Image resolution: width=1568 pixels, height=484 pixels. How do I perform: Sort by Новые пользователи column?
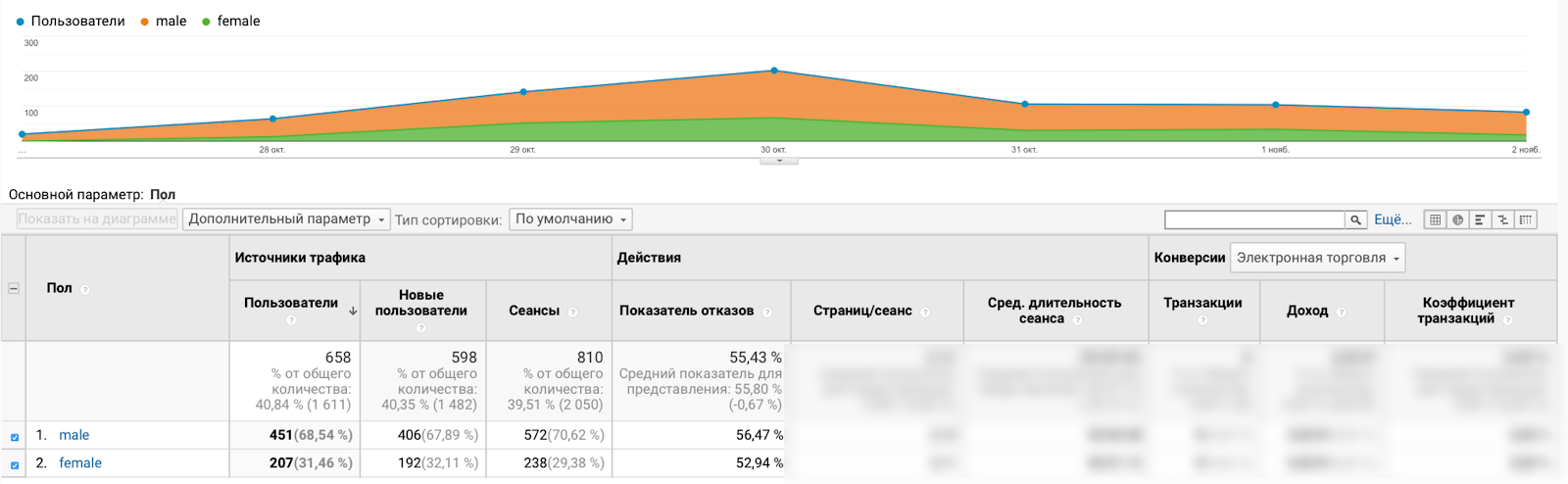421,303
